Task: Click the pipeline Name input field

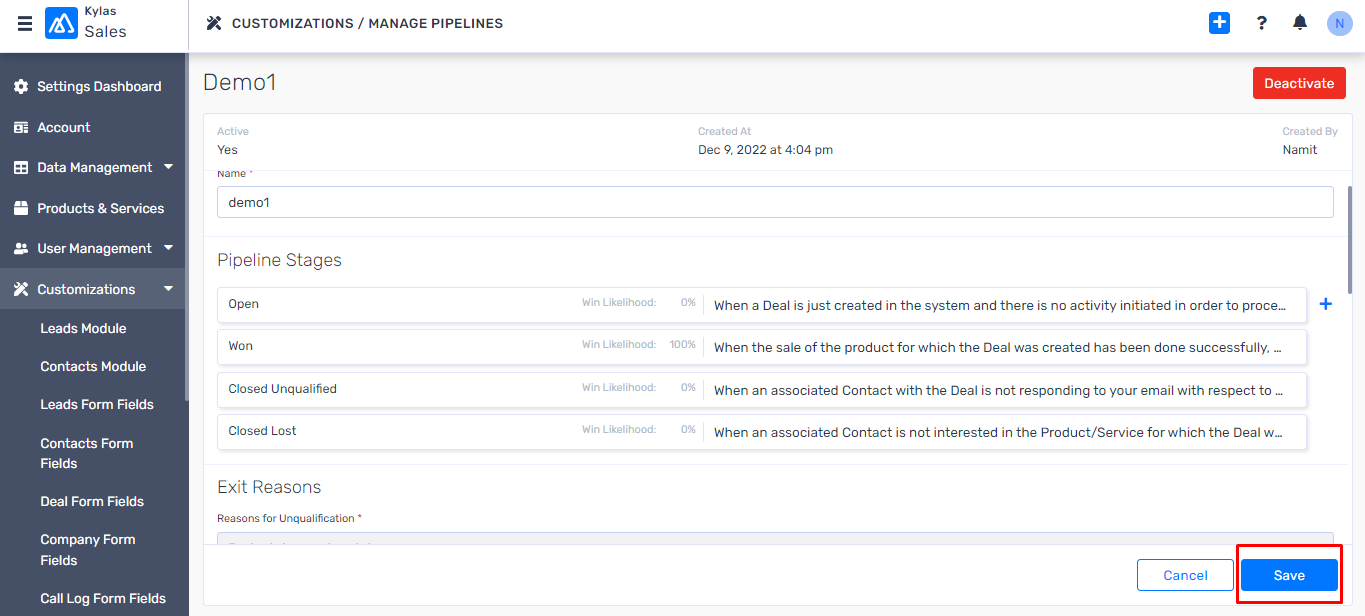Action: click(775, 202)
